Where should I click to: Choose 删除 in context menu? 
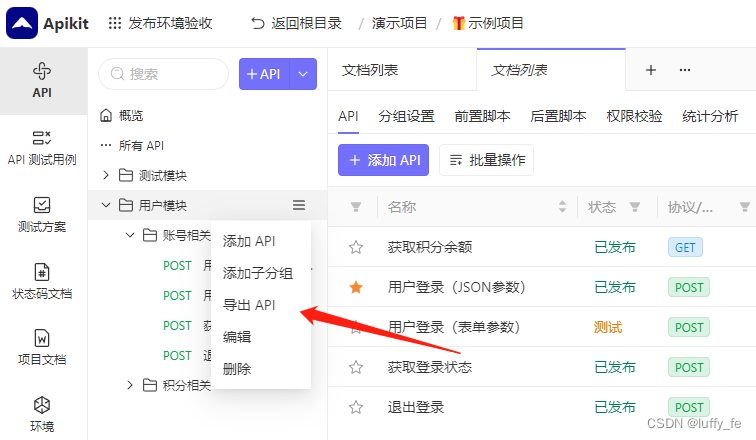pyautogui.click(x=261, y=369)
